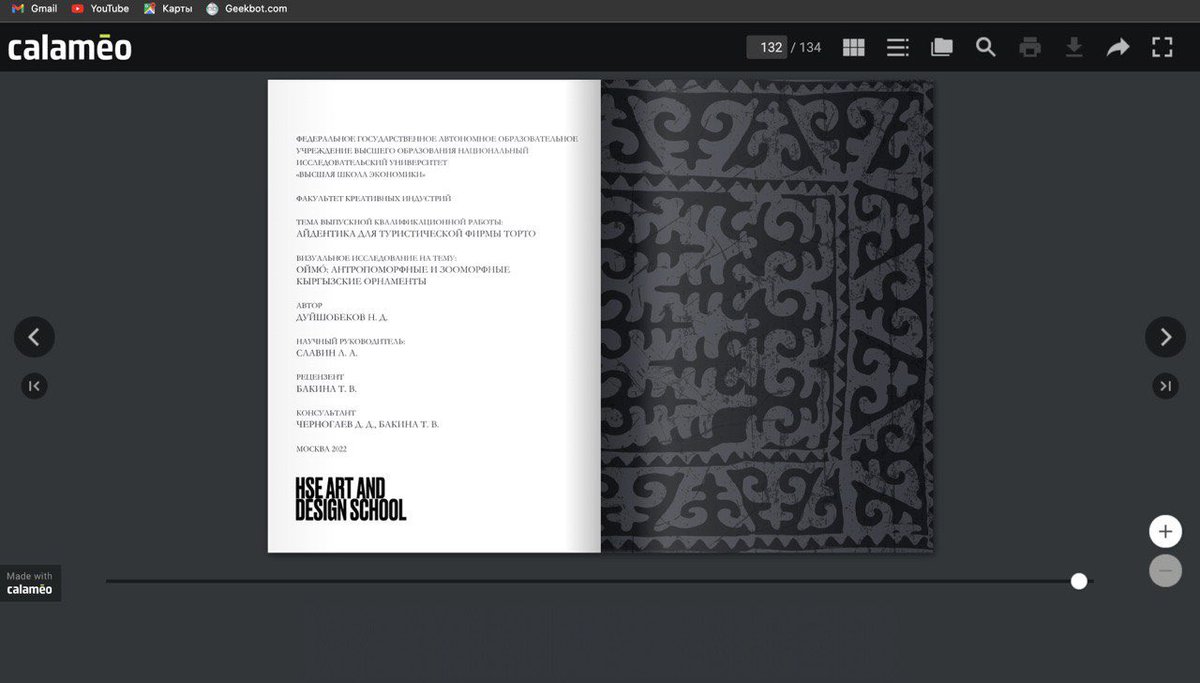Image resolution: width=1200 pixels, height=683 pixels.
Task: Click the print icon
Action: pyautogui.click(x=1030, y=47)
